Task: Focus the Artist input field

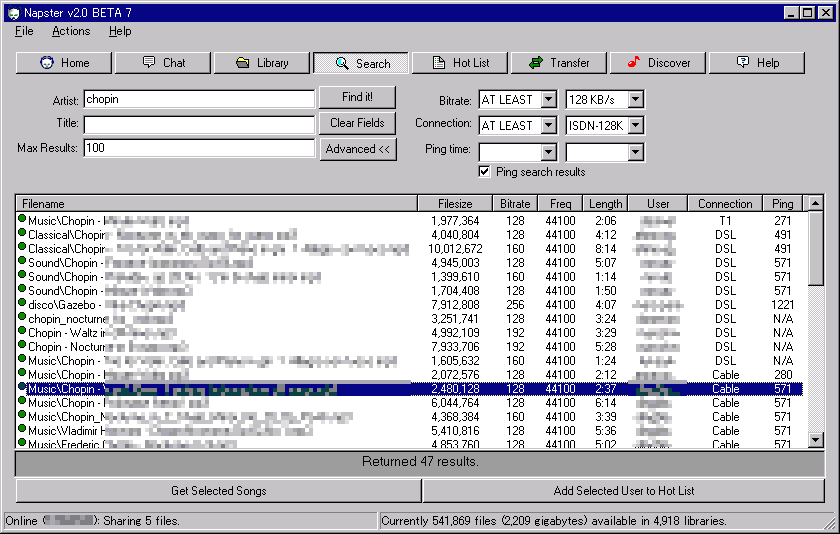Action: click(199, 99)
